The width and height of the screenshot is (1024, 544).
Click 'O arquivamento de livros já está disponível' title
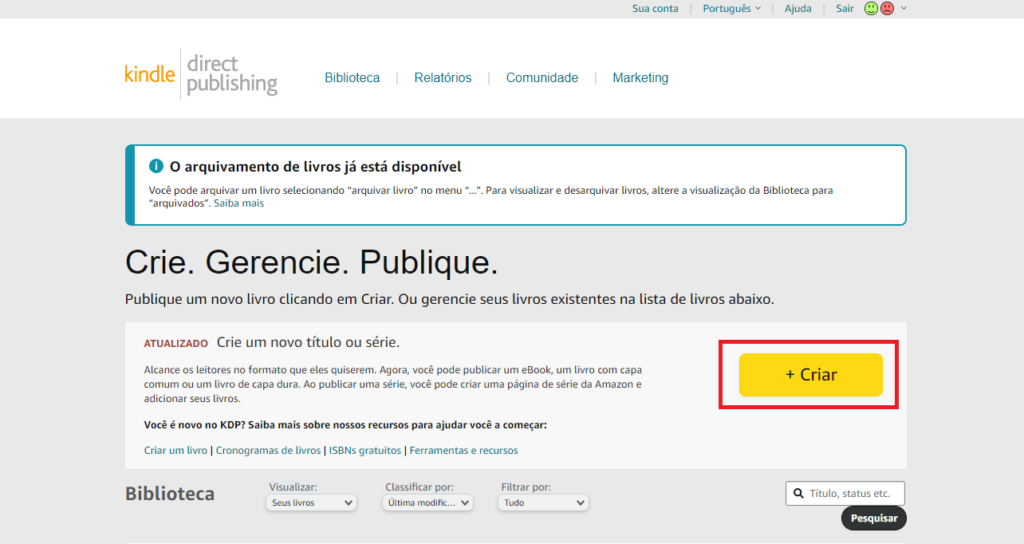315,167
